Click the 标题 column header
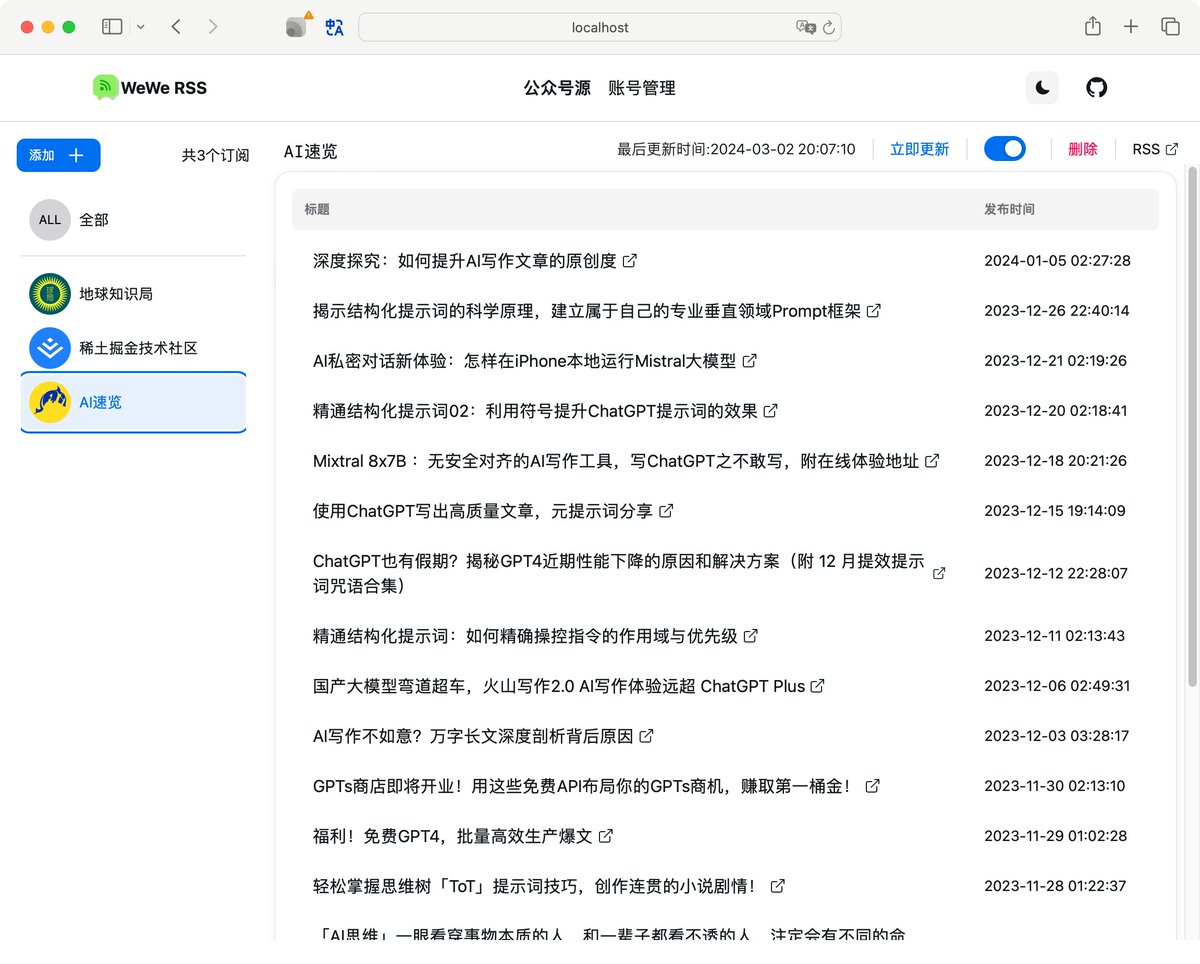The image size is (1200, 964). click(317, 210)
